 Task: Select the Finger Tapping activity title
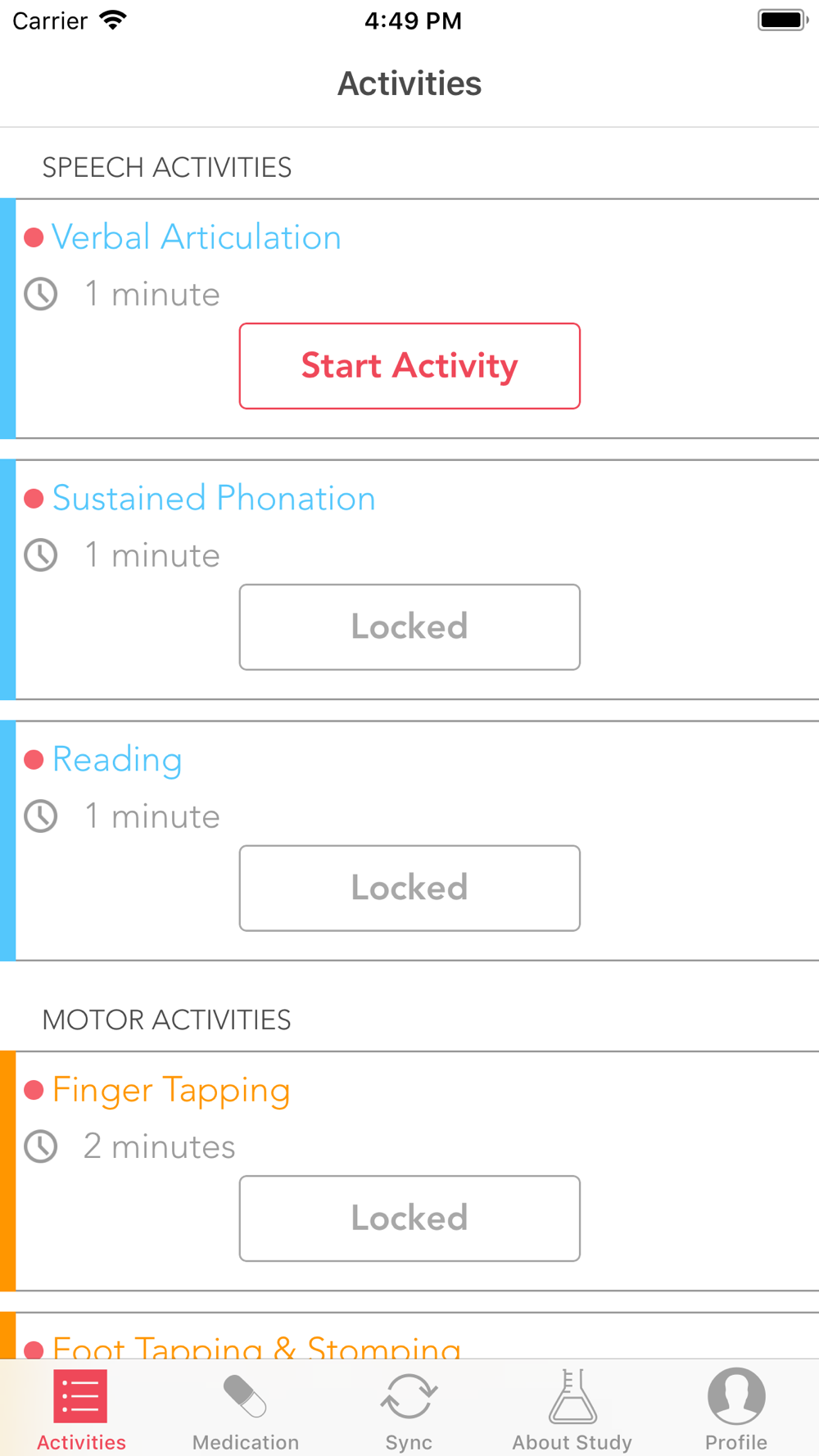point(171,1091)
